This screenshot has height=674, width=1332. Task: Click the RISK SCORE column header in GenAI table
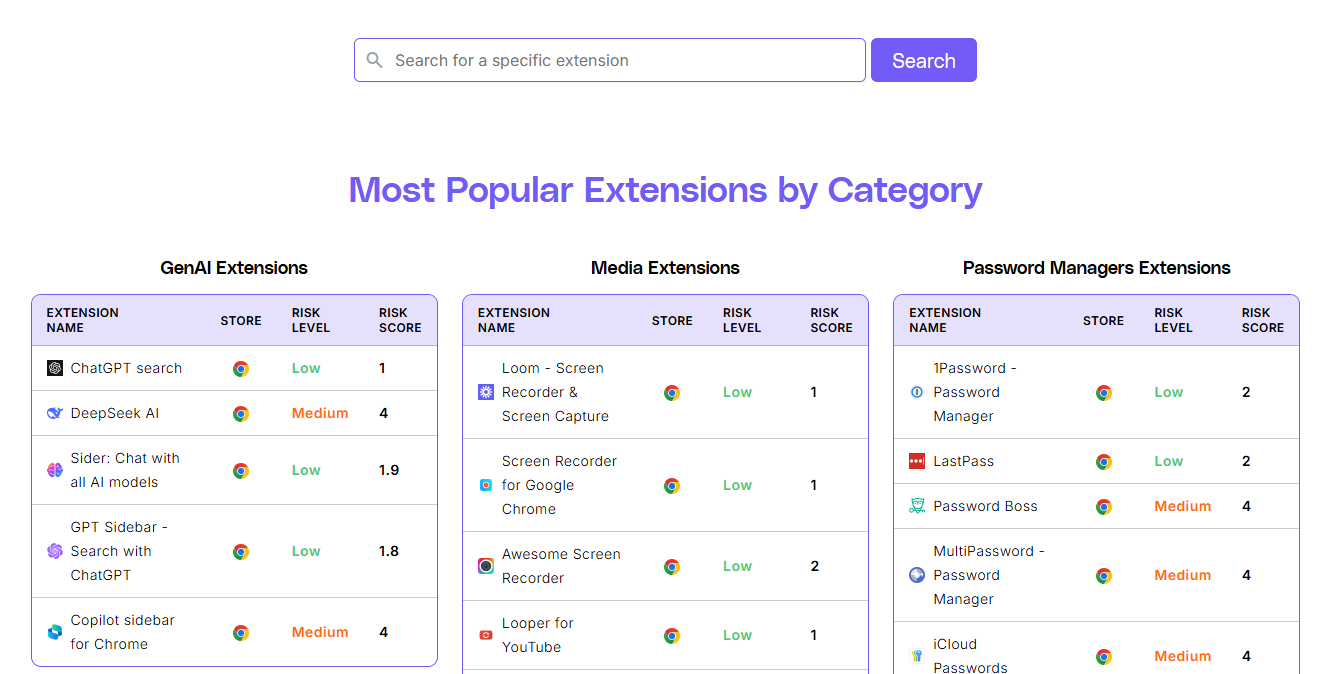[x=398, y=319]
